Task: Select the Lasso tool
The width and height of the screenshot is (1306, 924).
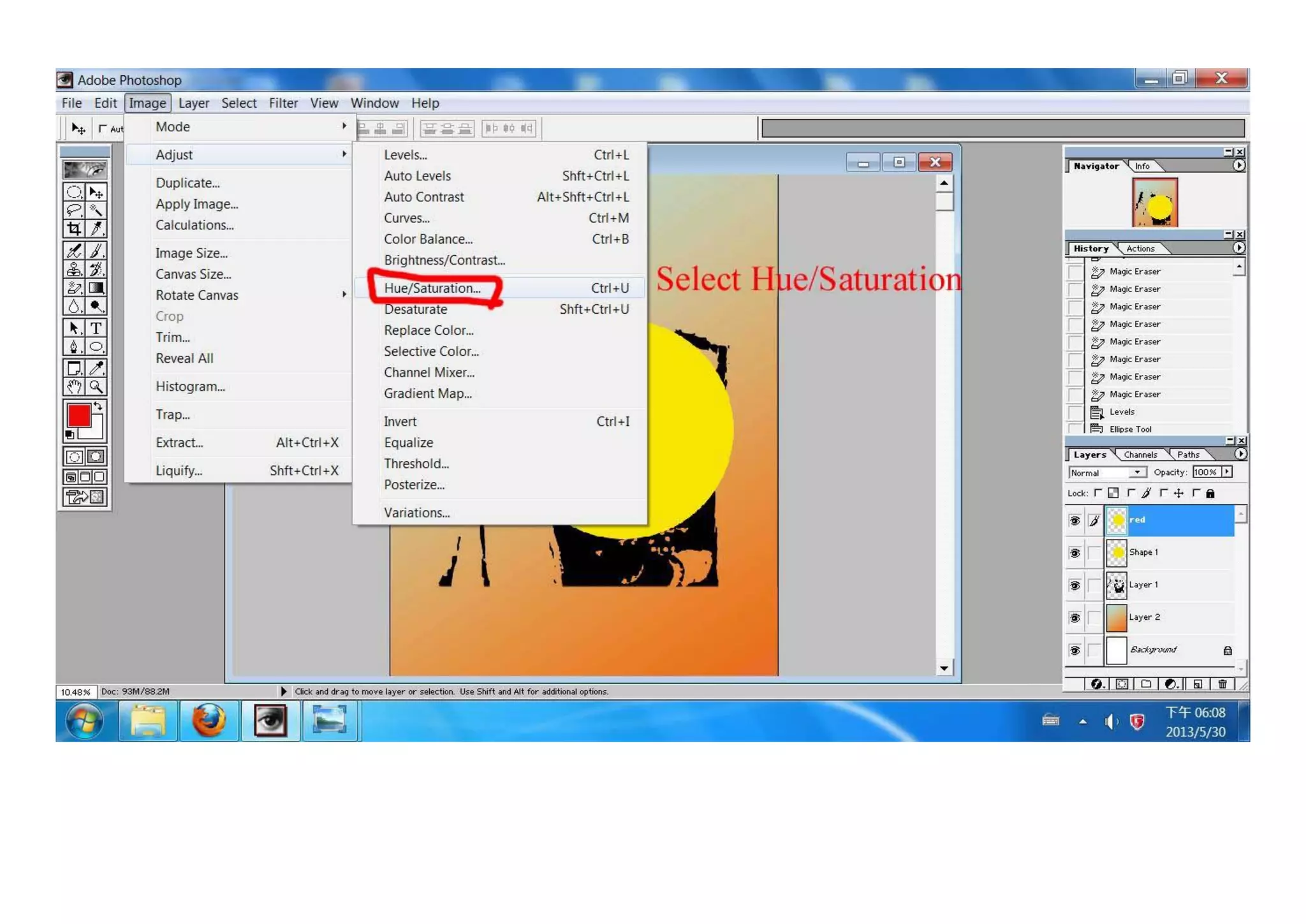Action: [74, 210]
